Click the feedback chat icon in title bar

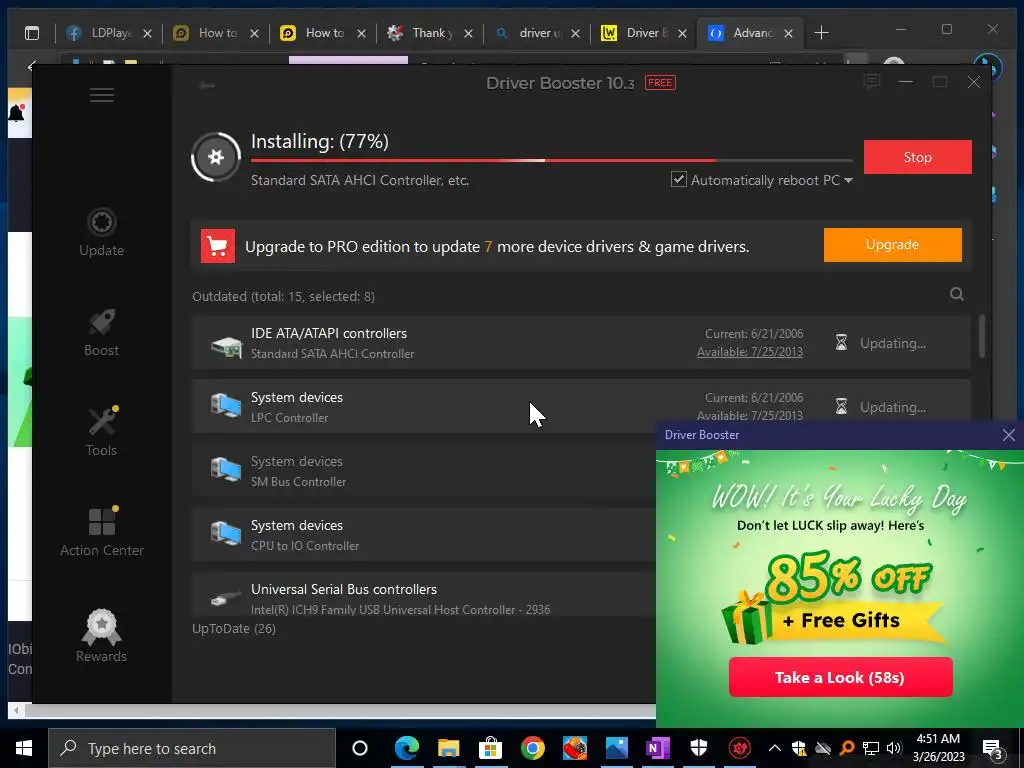[x=872, y=82]
